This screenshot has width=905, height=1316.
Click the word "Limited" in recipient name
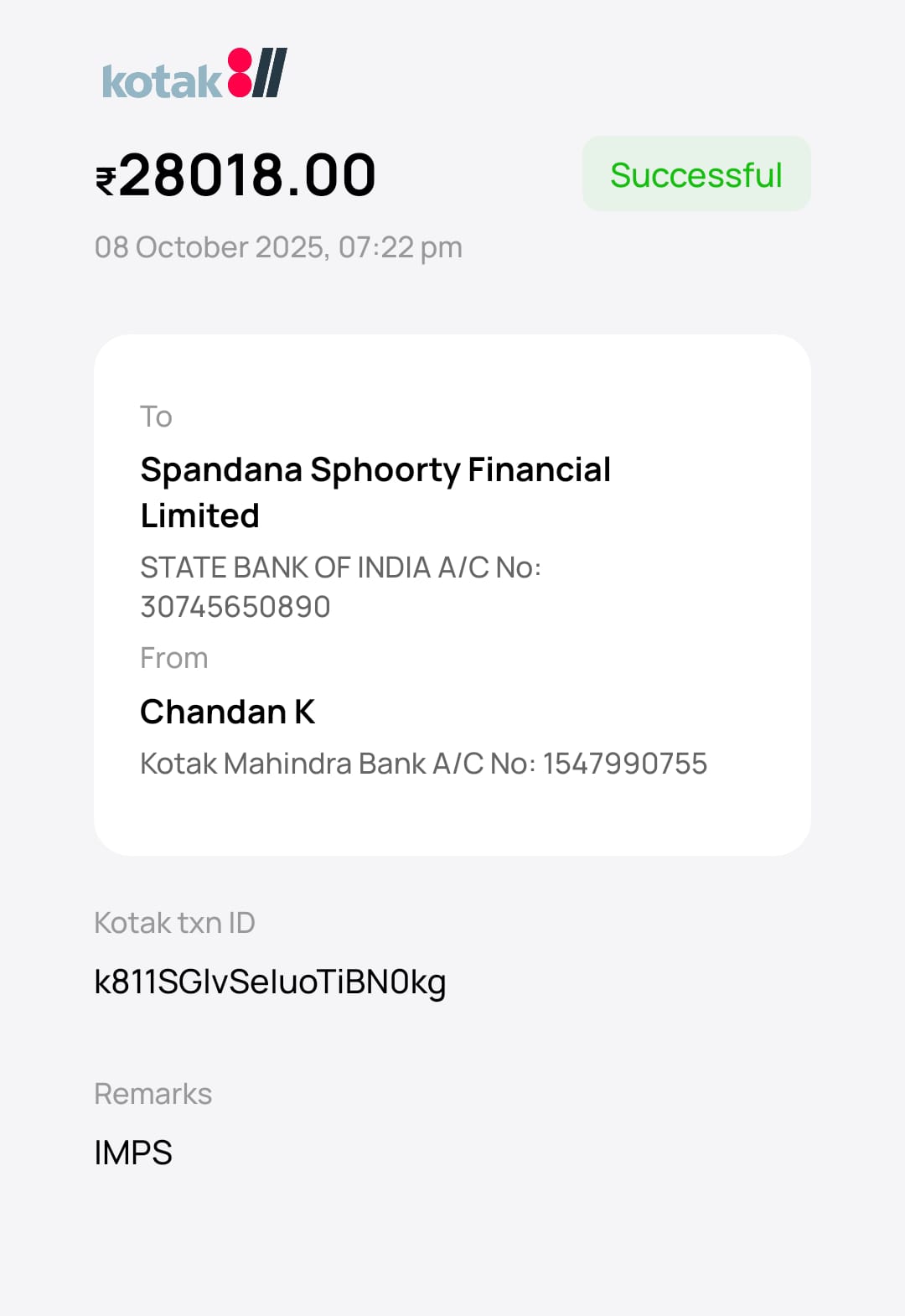(x=200, y=516)
